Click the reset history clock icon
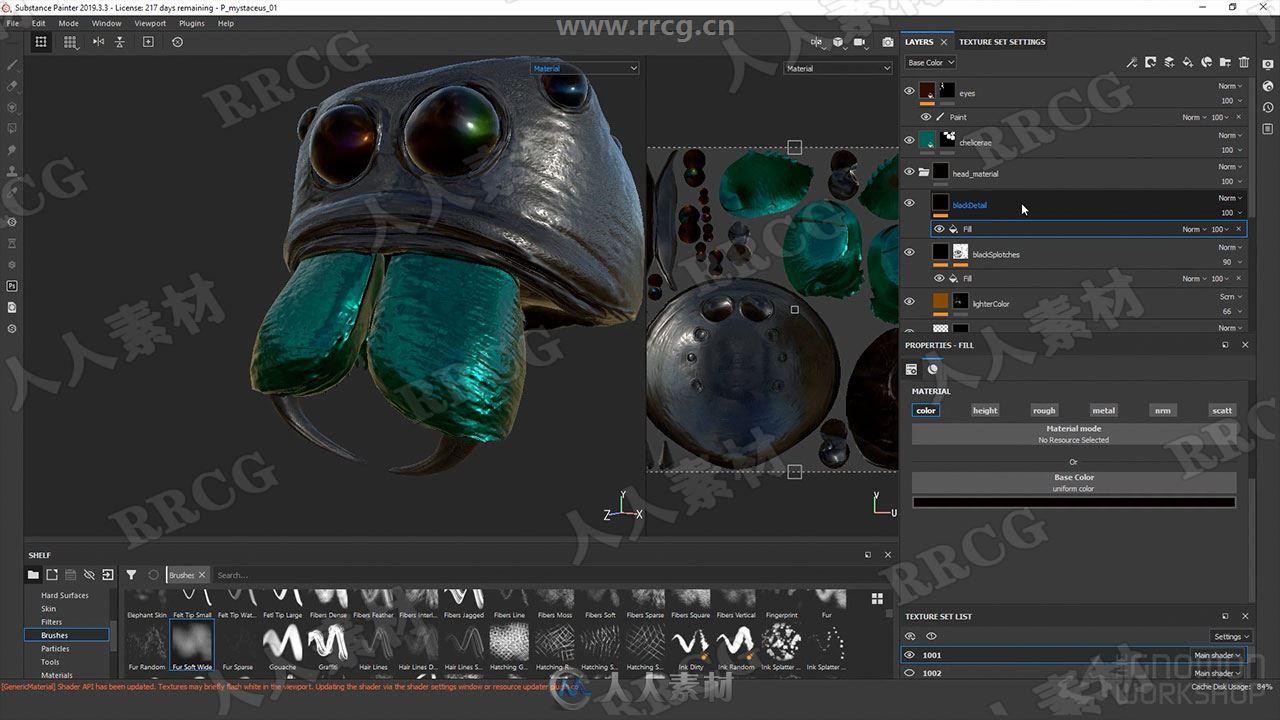This screenshot has width=1280, height=720. [177, 42]
